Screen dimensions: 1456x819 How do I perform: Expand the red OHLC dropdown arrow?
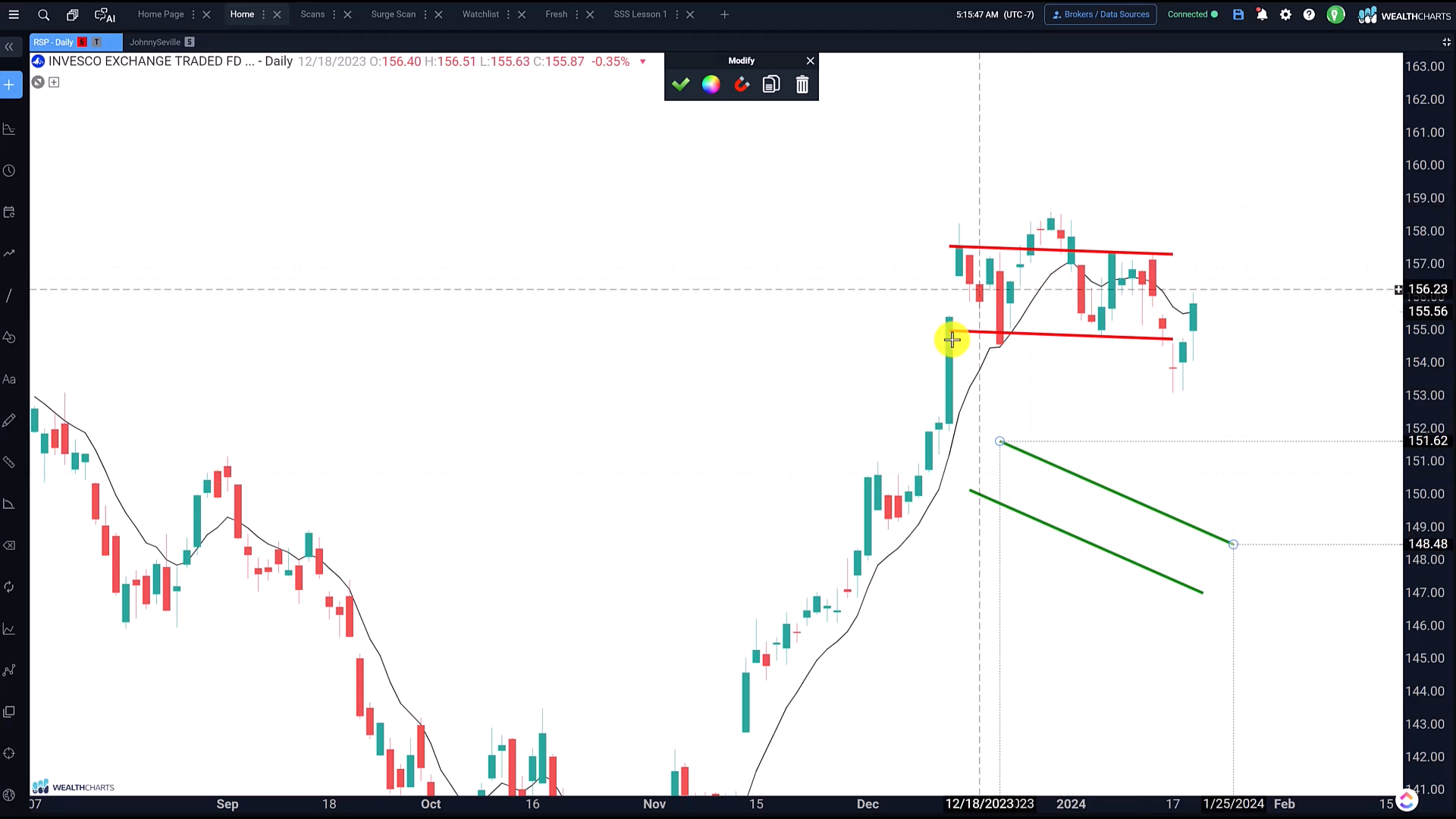pos(642,61)
